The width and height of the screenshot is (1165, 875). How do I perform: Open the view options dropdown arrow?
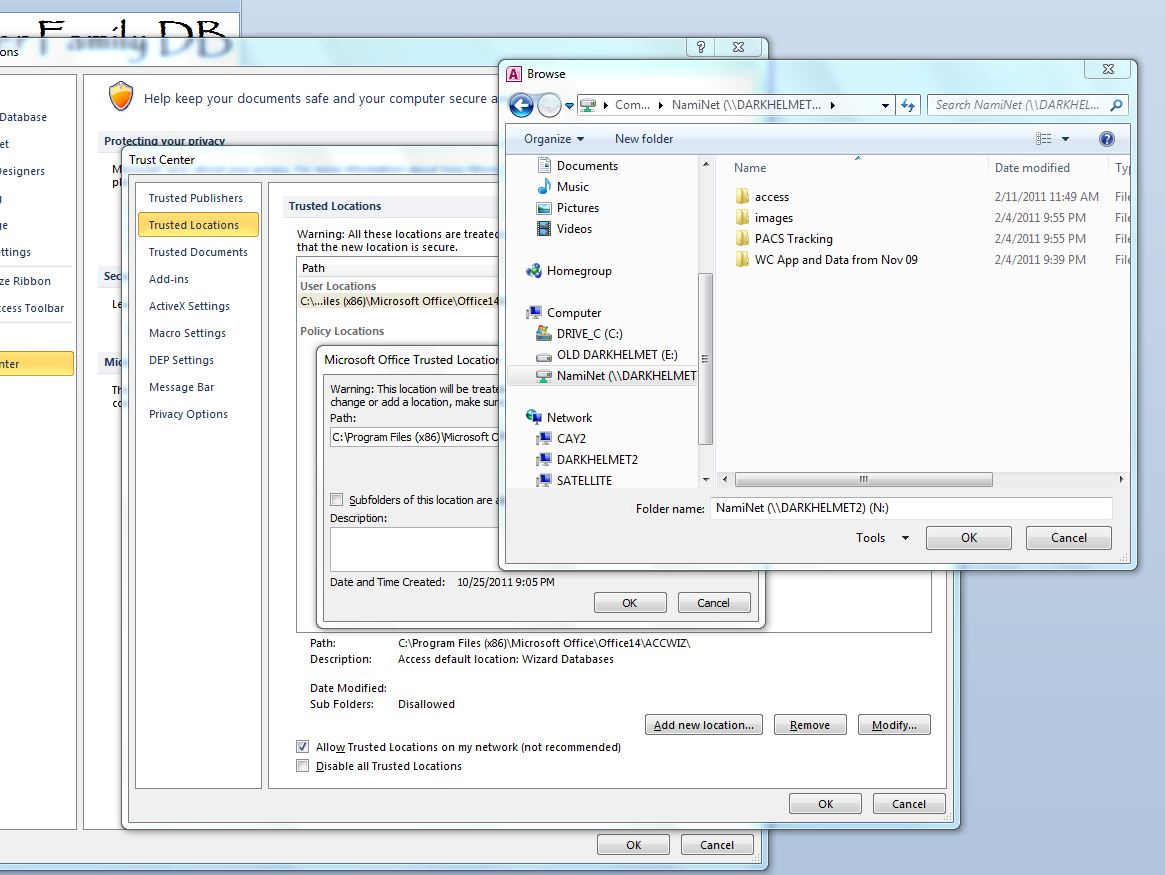(1065, 139)
